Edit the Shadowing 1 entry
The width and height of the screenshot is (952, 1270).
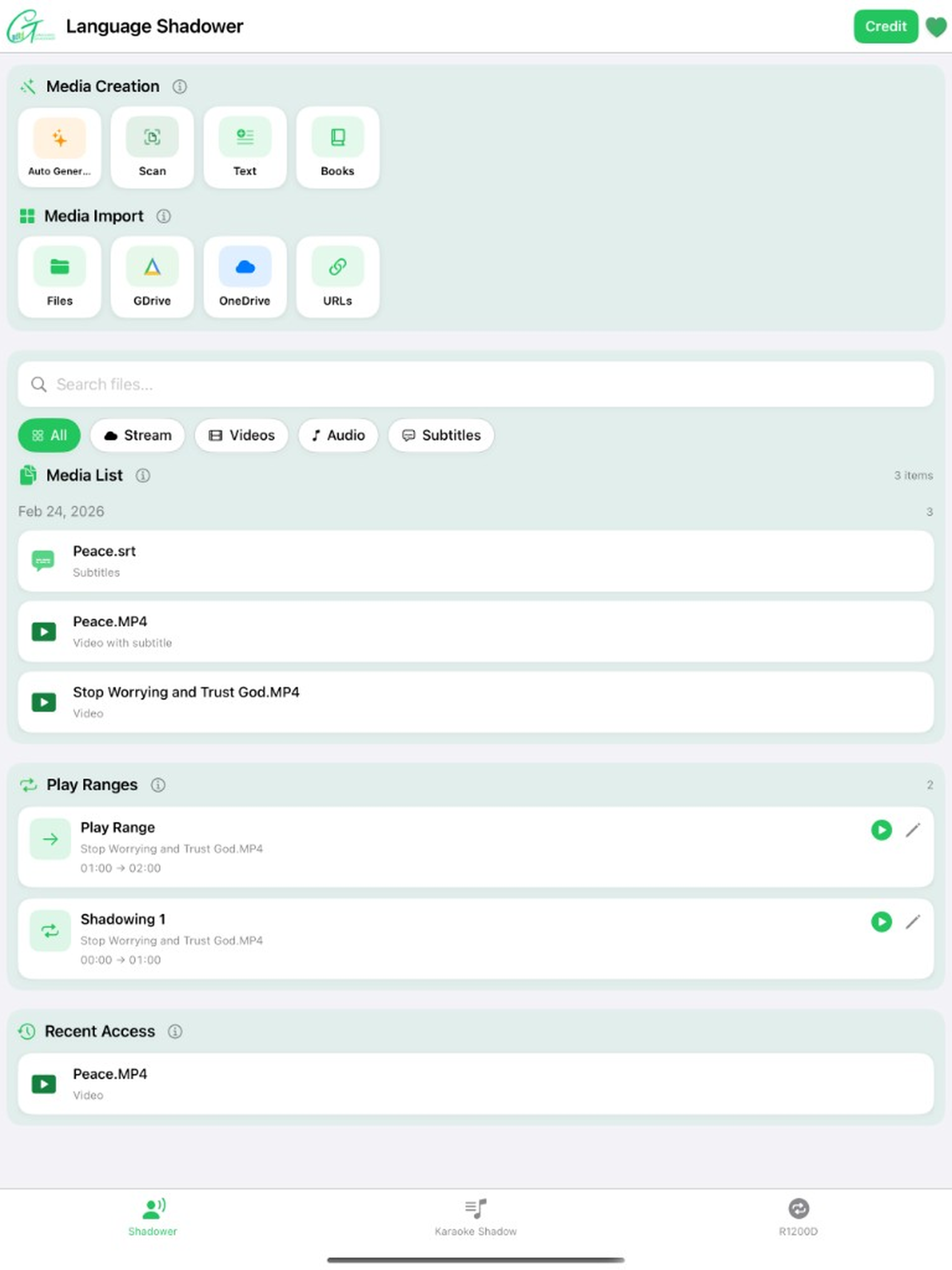click(x=913, y=922)
